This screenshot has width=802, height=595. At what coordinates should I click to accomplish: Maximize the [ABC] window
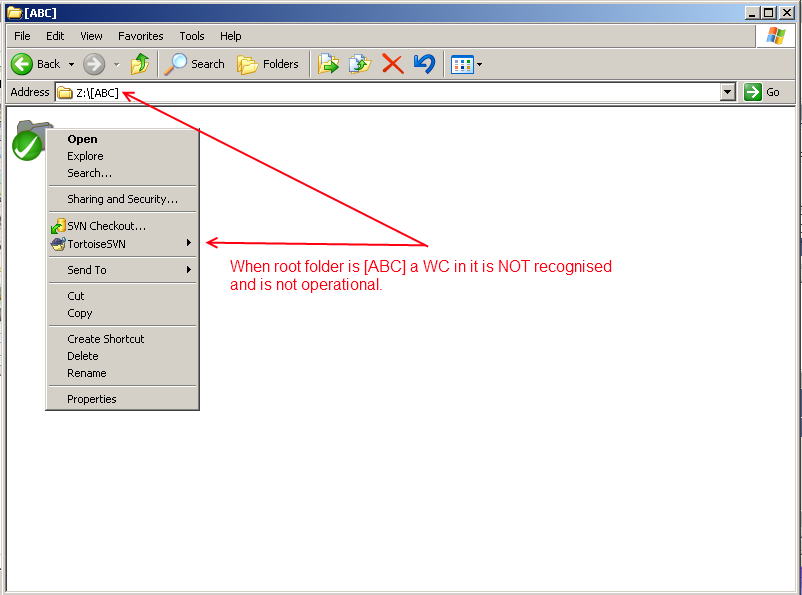[768, 13]
